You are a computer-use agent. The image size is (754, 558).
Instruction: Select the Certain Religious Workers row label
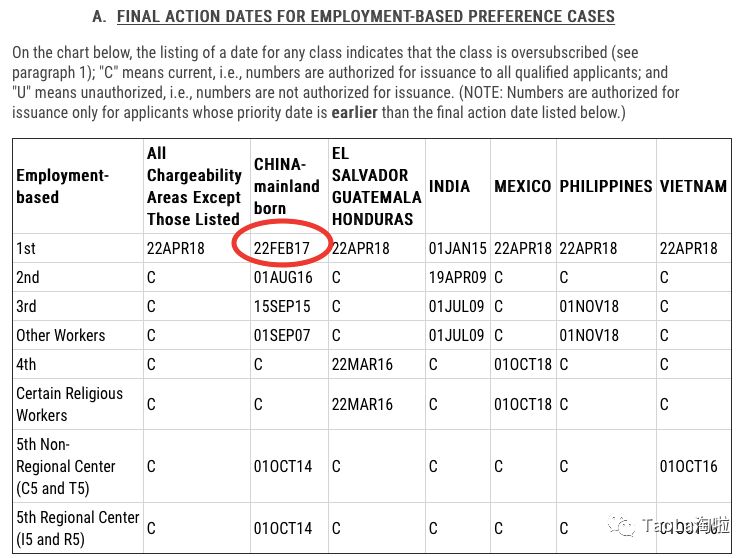pos(69,404)
